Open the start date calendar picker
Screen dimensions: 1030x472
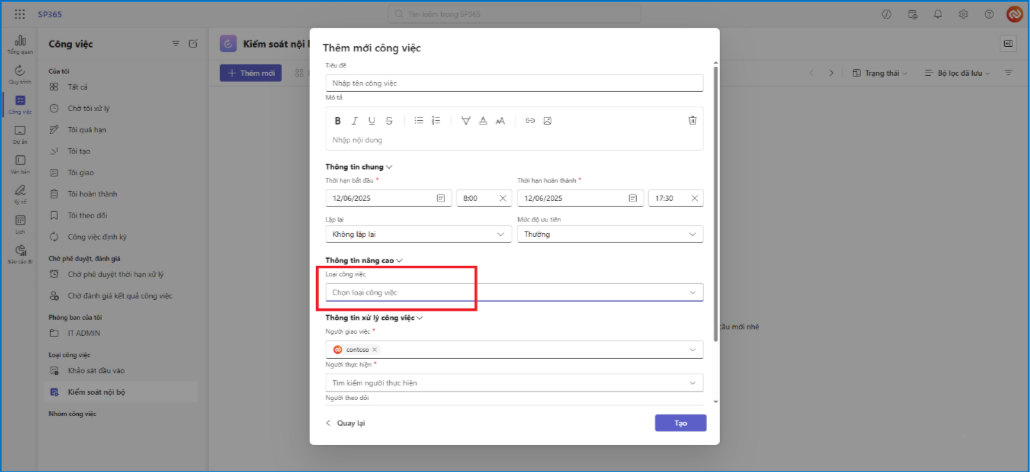(440, 199)
